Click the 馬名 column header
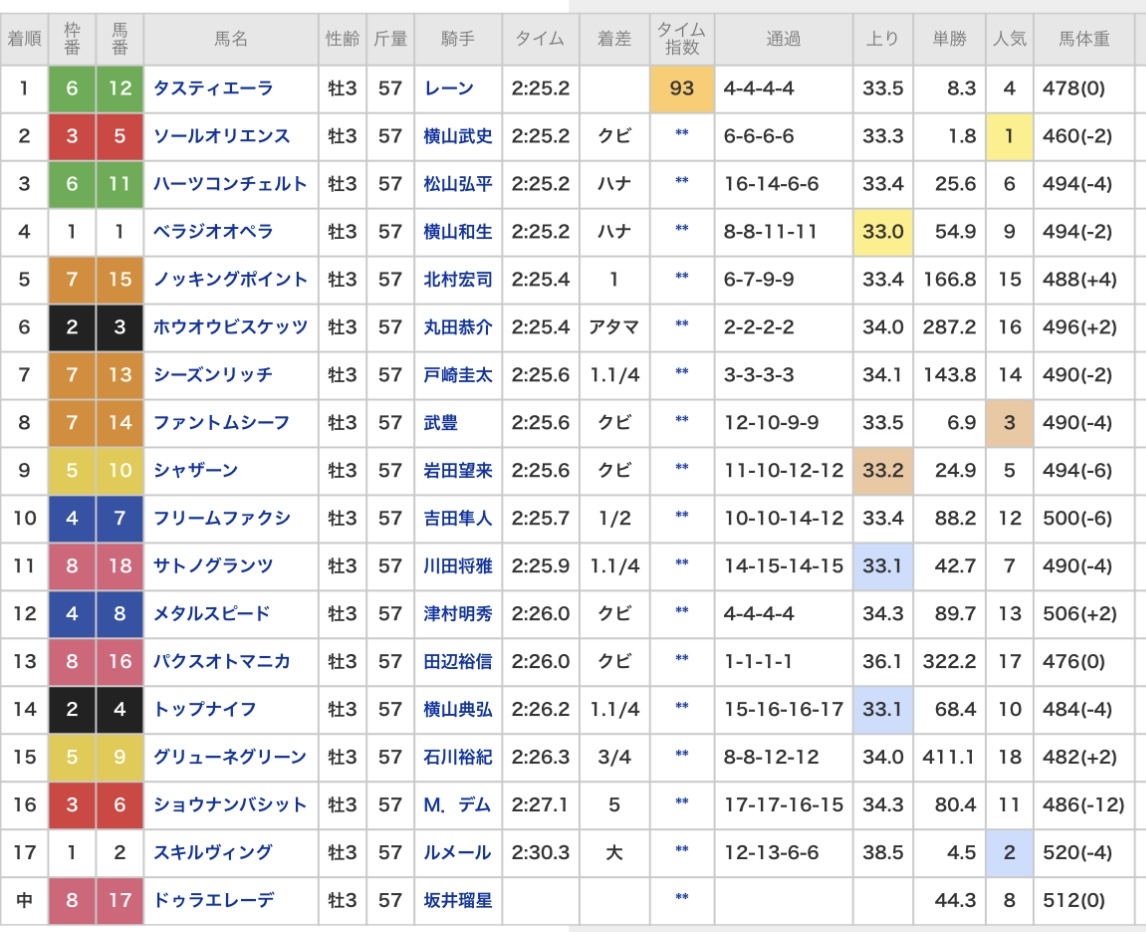 click(231, 39)
